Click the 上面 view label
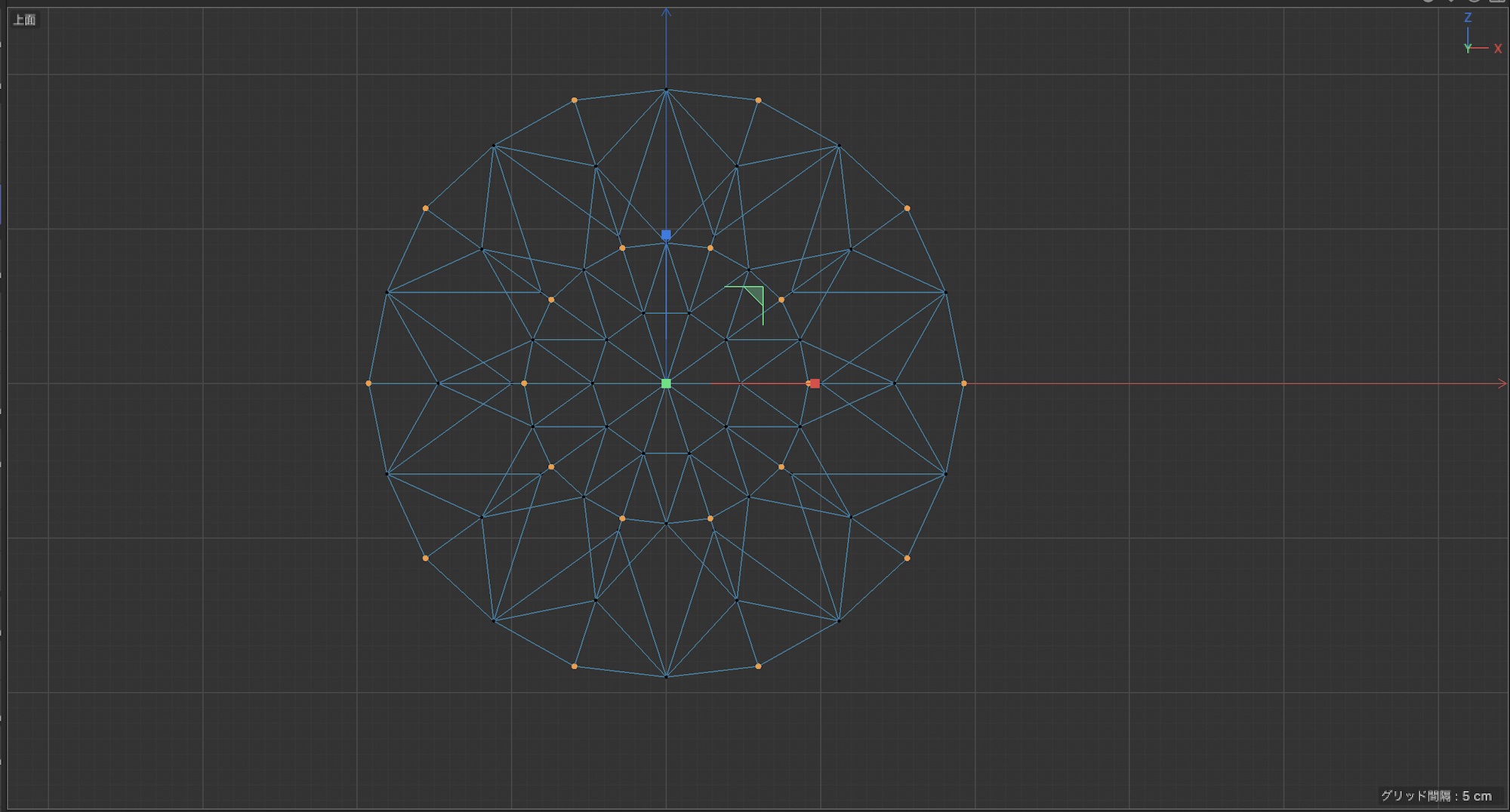The image size is (1510, 812). tap(24, 20)
